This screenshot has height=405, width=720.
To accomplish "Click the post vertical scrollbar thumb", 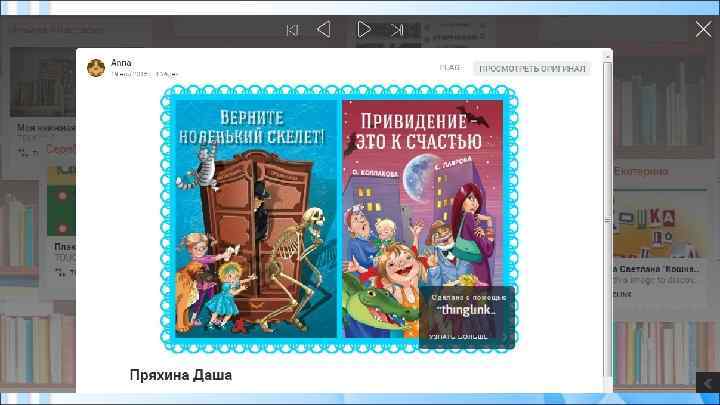I will tap(608, 219).
